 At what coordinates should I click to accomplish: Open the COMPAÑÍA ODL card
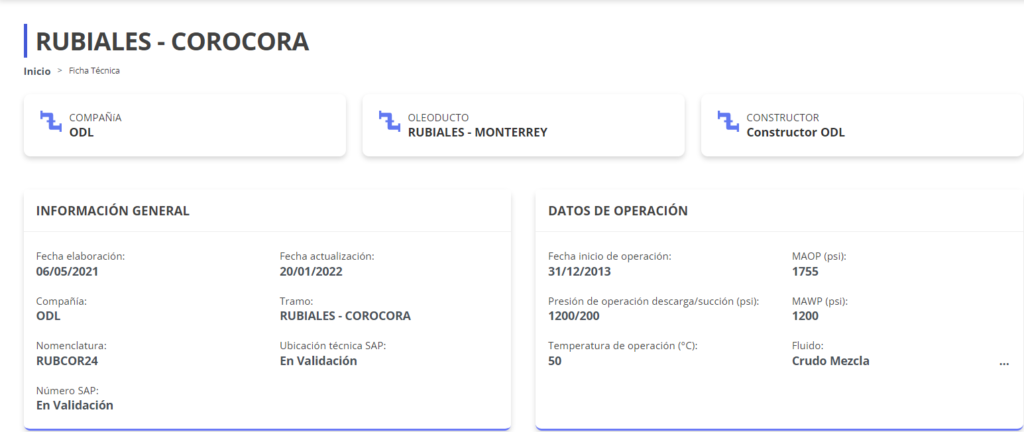[x=184, y=125]
